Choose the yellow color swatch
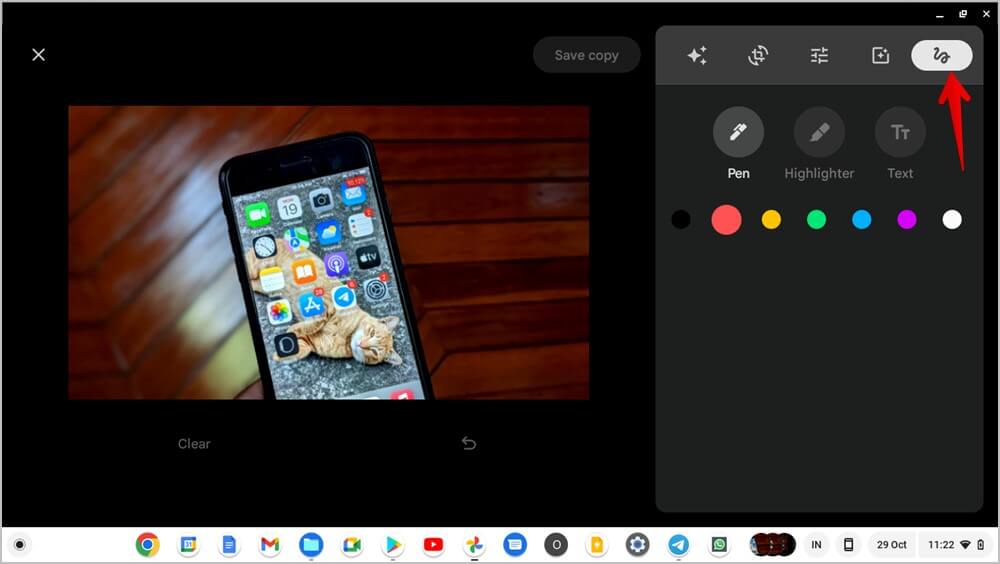 coord(771,219)
